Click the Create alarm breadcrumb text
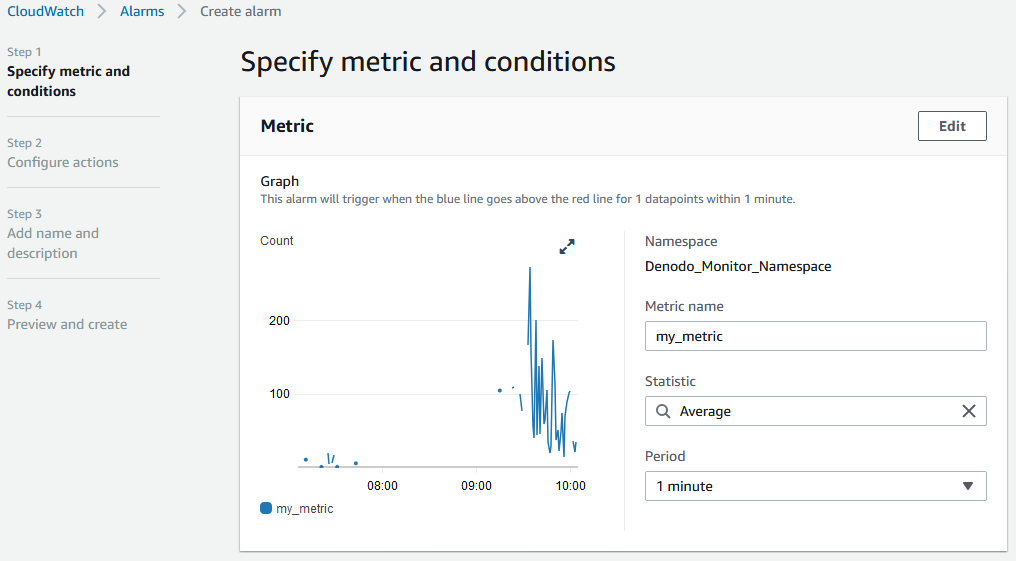Screen dimensions: 1016x561 (x=240, y=11)
